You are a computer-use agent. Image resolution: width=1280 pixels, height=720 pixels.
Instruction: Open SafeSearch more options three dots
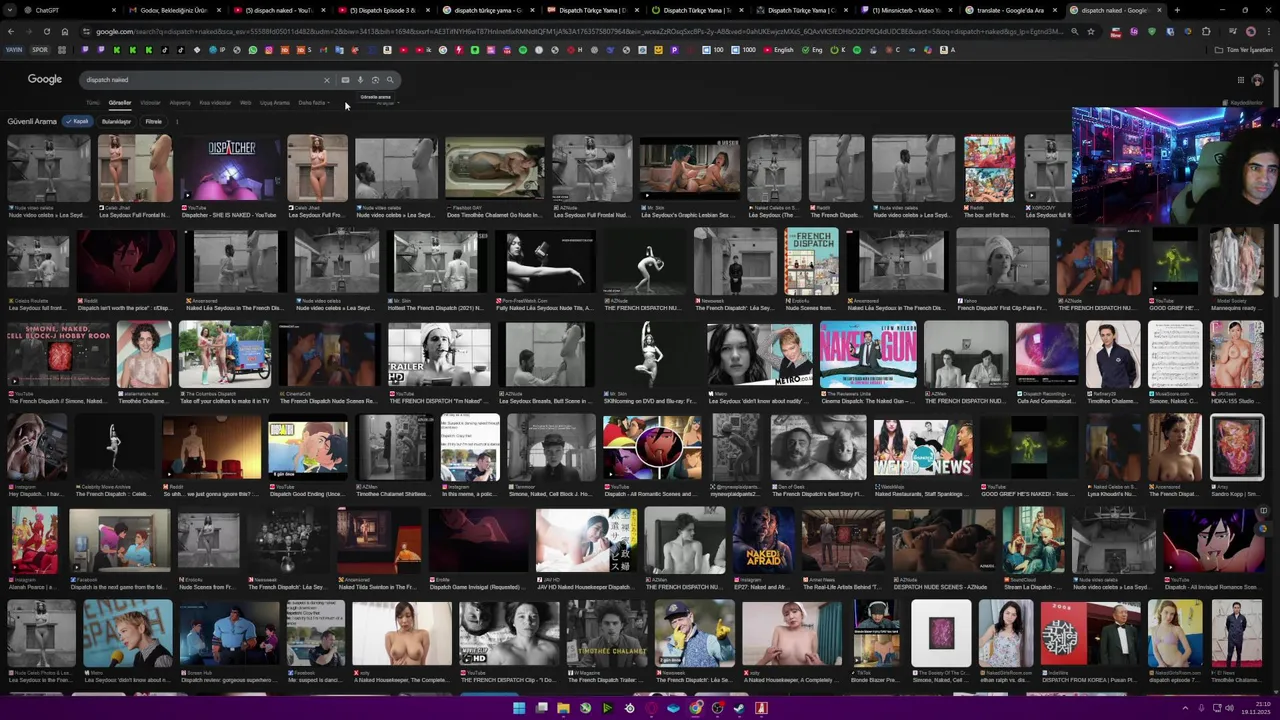(x=177, y=122)
